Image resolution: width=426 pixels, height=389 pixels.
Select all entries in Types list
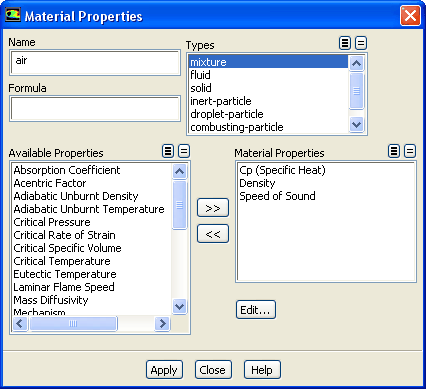pyautogui.click(x=345, y=43)
